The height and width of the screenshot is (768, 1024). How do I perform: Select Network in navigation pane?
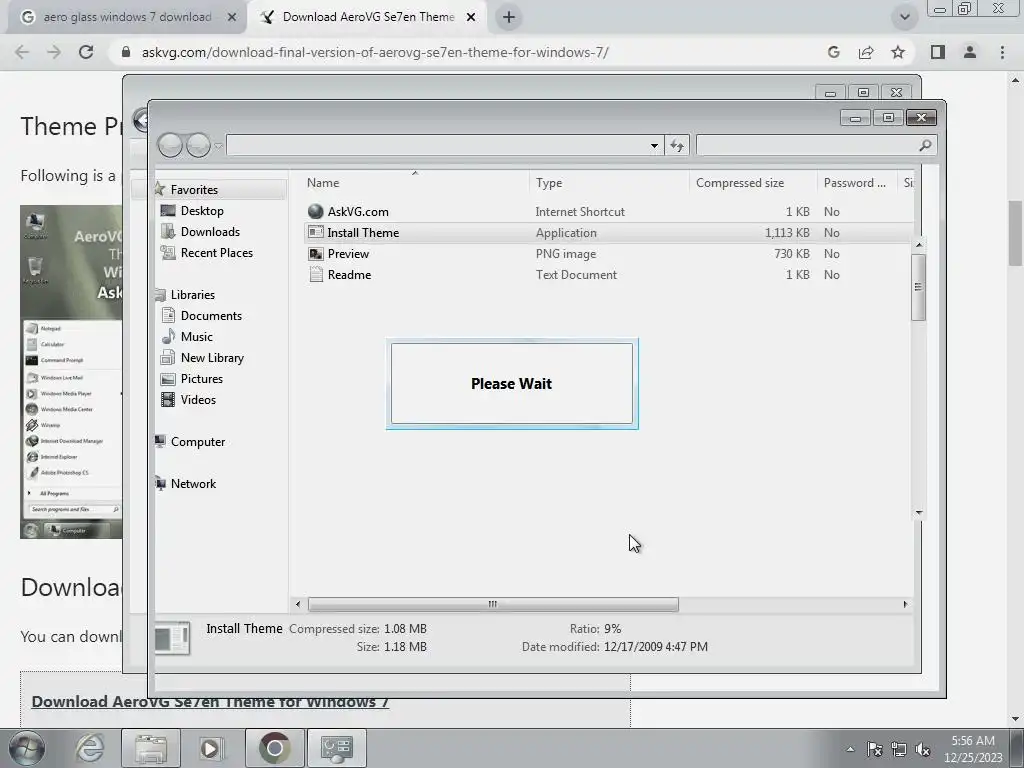pyautogui.click(x=193, y=483)
